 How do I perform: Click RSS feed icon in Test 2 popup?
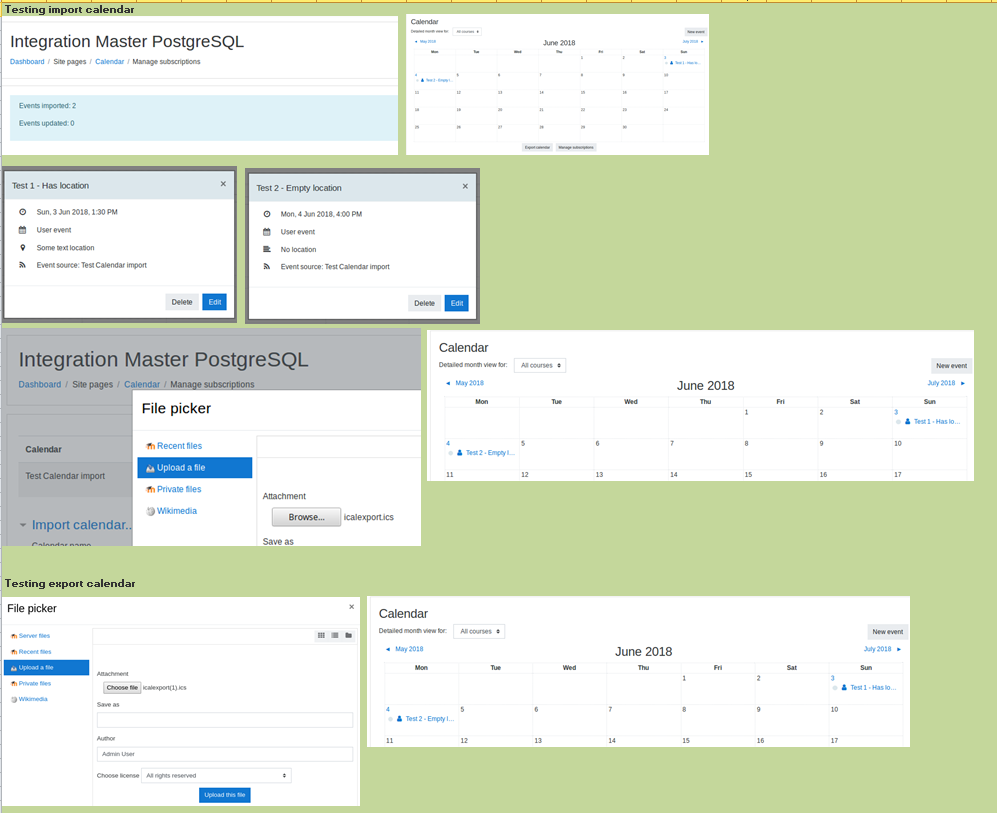pos(266,266)
